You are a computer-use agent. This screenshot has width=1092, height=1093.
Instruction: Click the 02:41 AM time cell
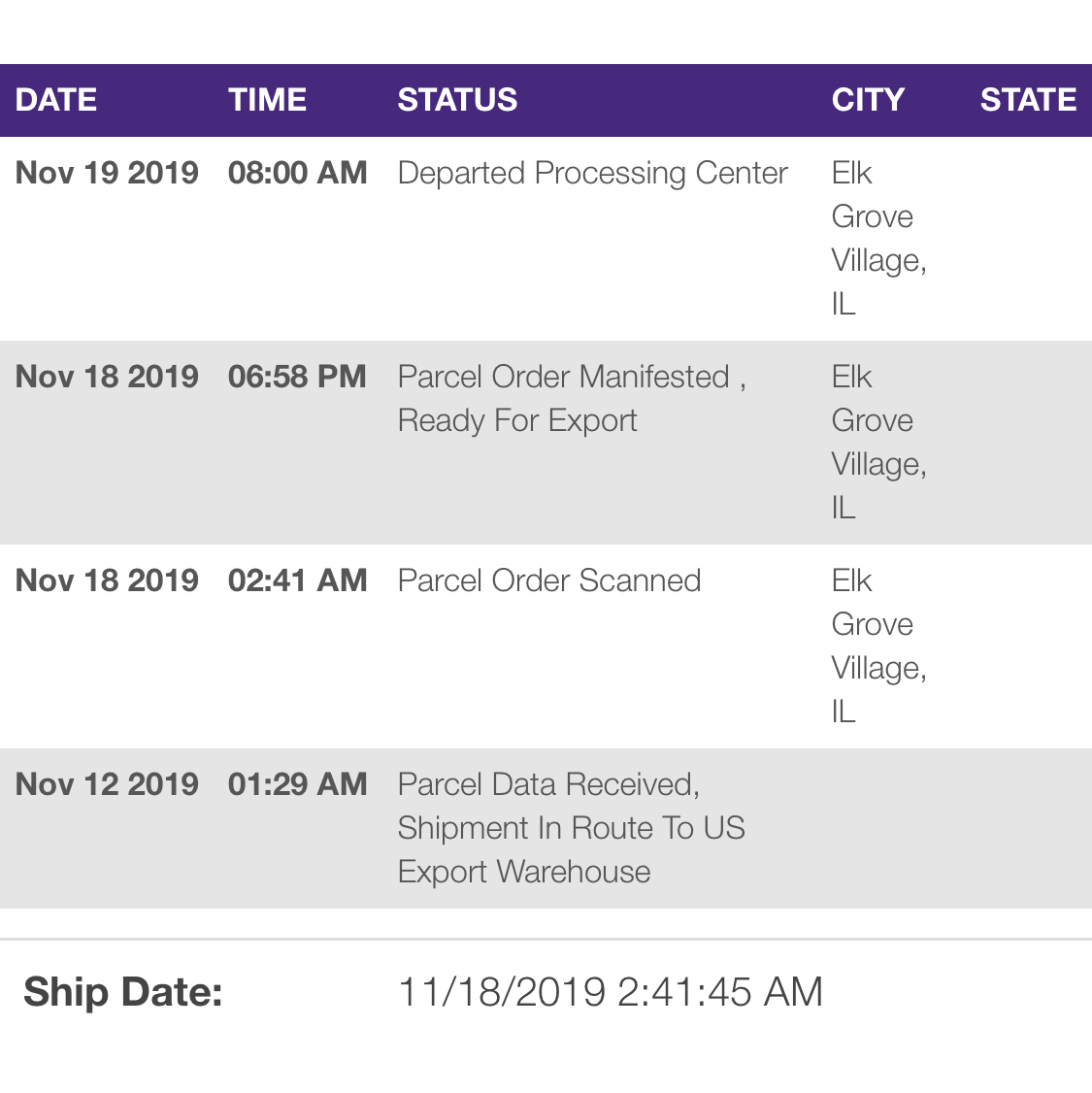[x=297, y=580]
